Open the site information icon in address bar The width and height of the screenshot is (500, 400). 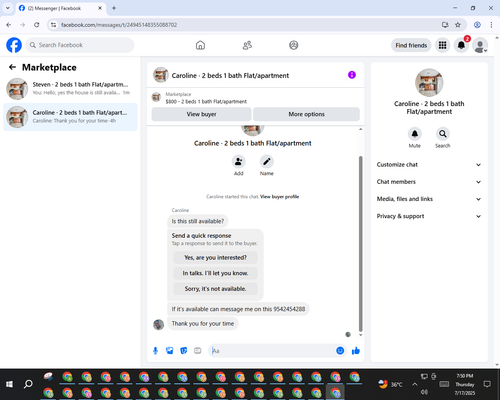click(54, 25)
